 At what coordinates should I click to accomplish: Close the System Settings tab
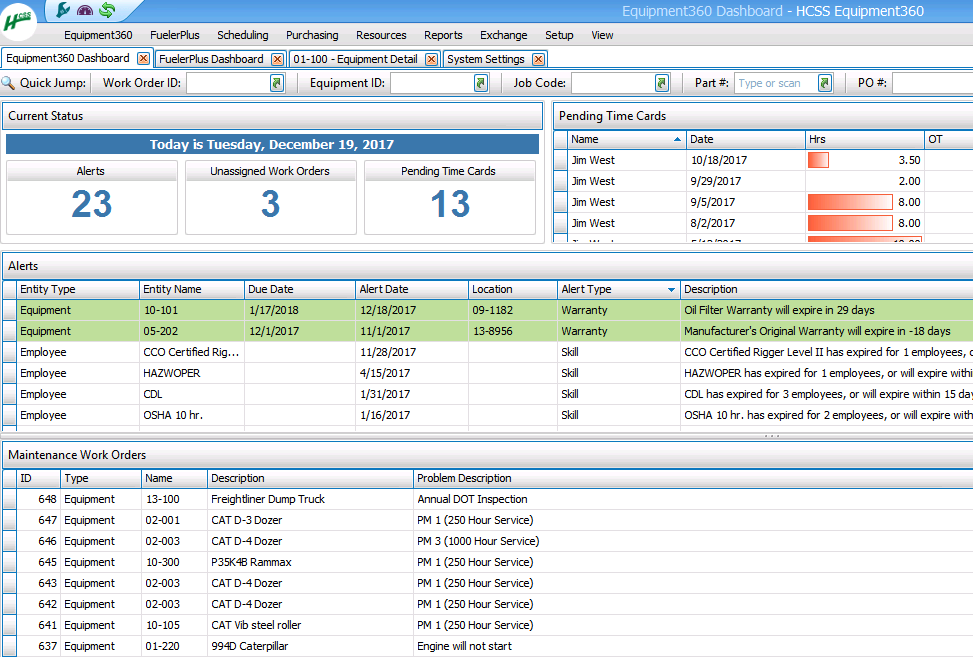pyautogui.click(x=539, y=60)
